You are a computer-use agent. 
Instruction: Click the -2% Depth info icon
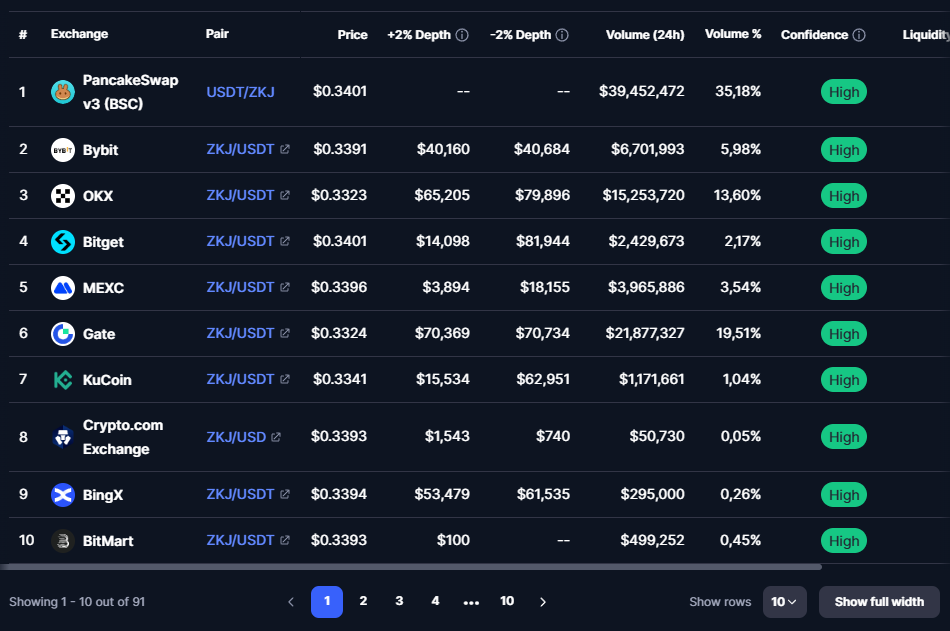tap(562, 35)
